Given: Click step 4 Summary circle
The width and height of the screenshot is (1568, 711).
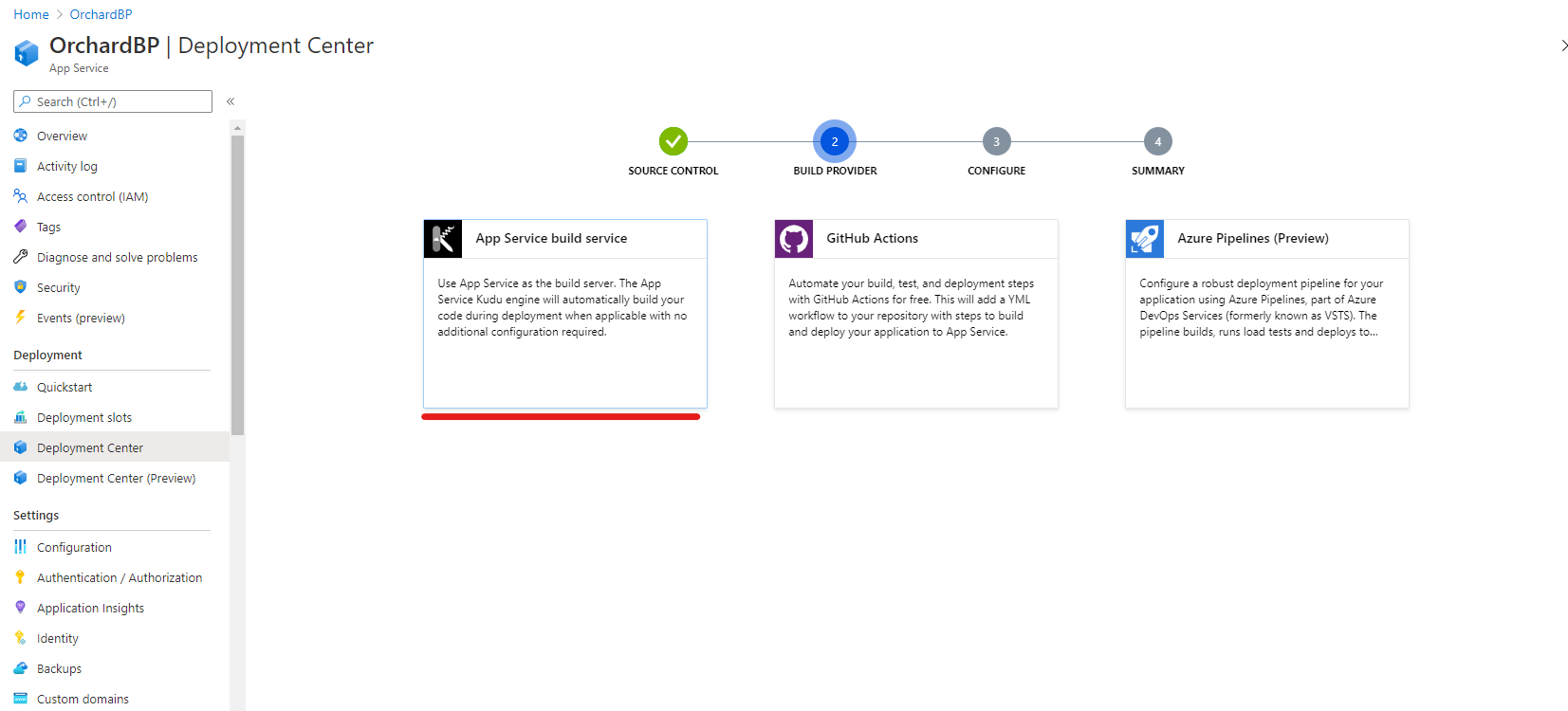Looking at the screenshot, I should [x=1158, y=141].
